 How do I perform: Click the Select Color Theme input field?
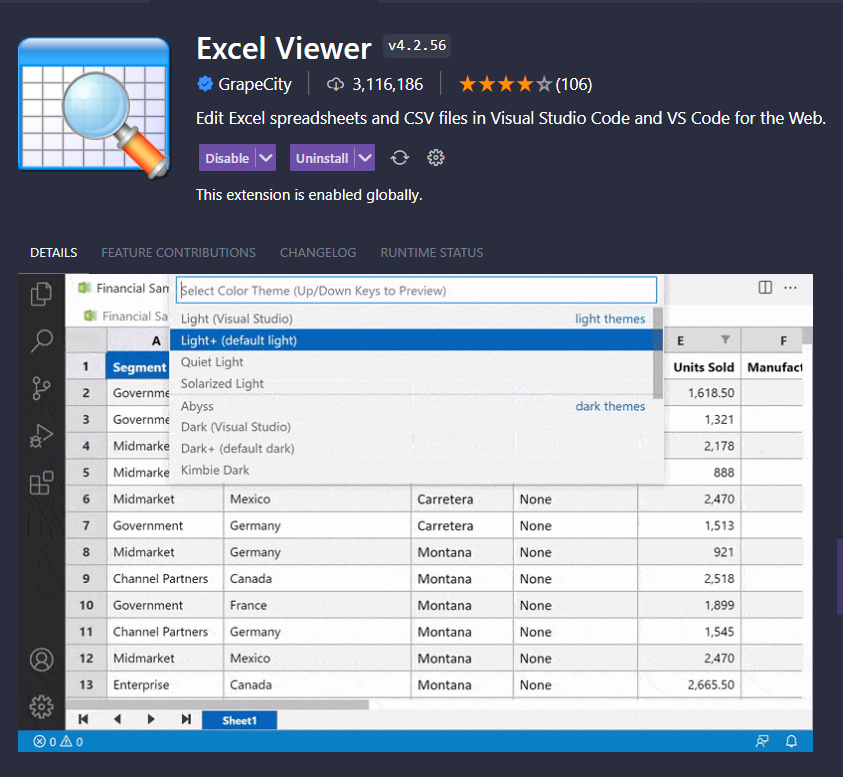[417, 291]
